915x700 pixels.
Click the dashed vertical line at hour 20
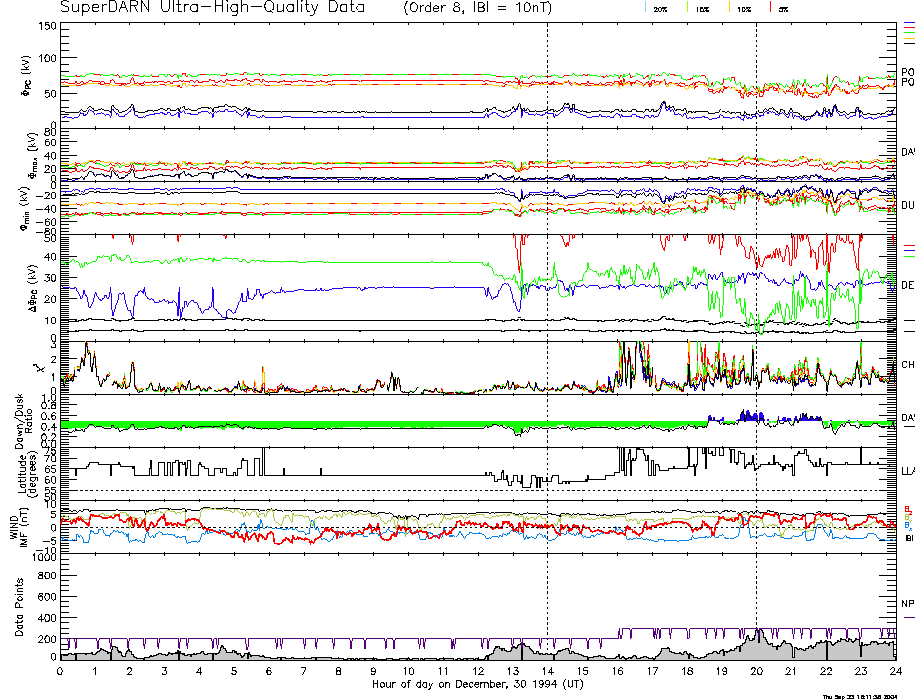pos(756,300)
